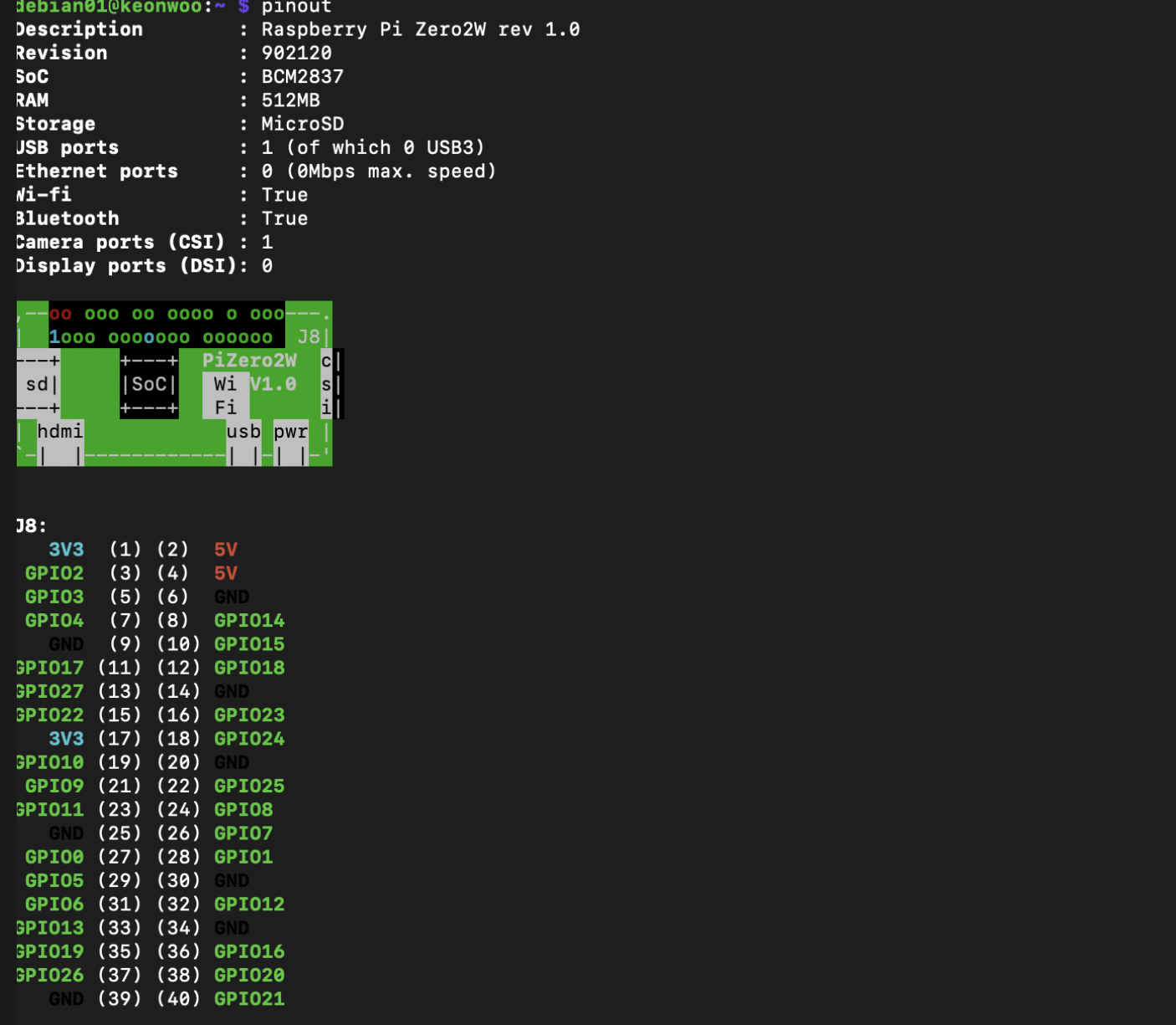Click 'GPIO25' at pin (22)

[x=249, y=786]
